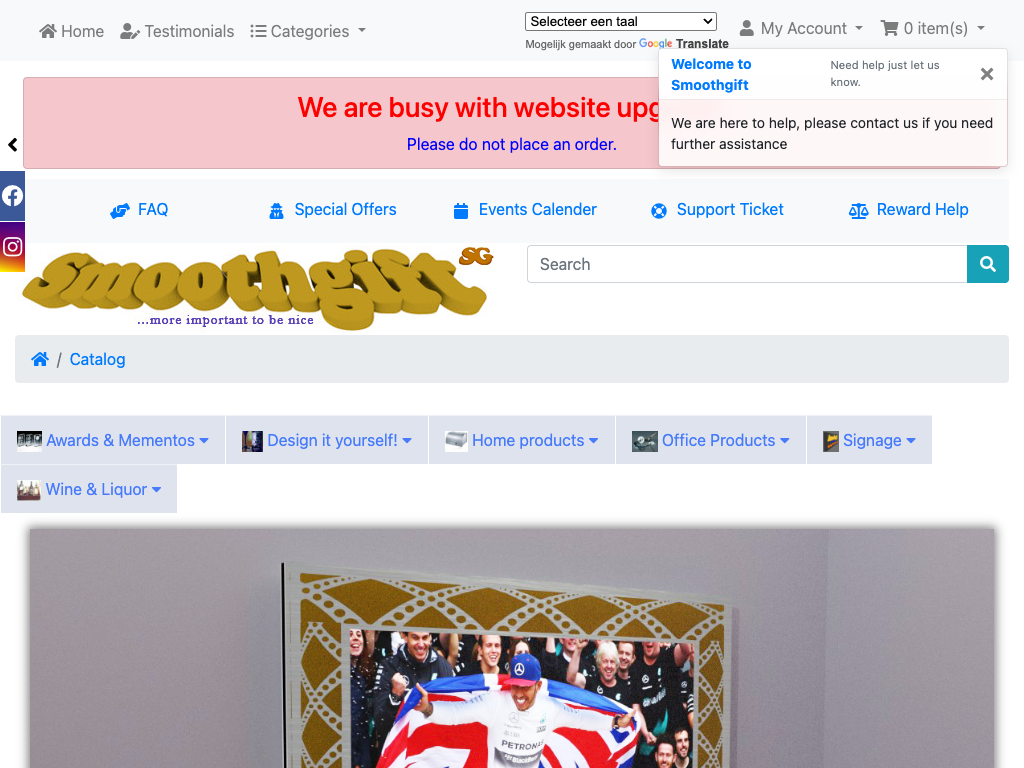Image resolution: width=1024 pixels, height=768 pixels.
Task: Click the Support Ticket lifebuoy icon
Action: [x=659, y=210]
